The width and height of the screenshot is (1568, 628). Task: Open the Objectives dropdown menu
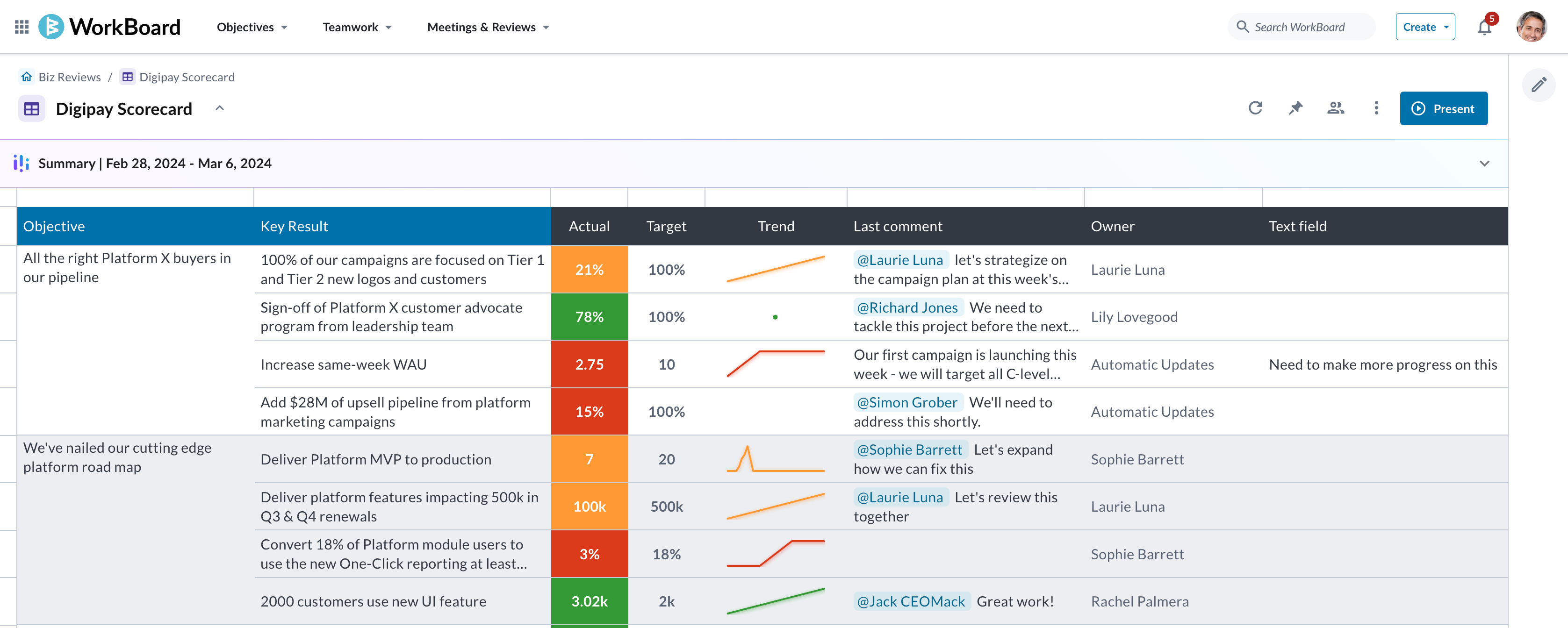click(x=252, y=27)
